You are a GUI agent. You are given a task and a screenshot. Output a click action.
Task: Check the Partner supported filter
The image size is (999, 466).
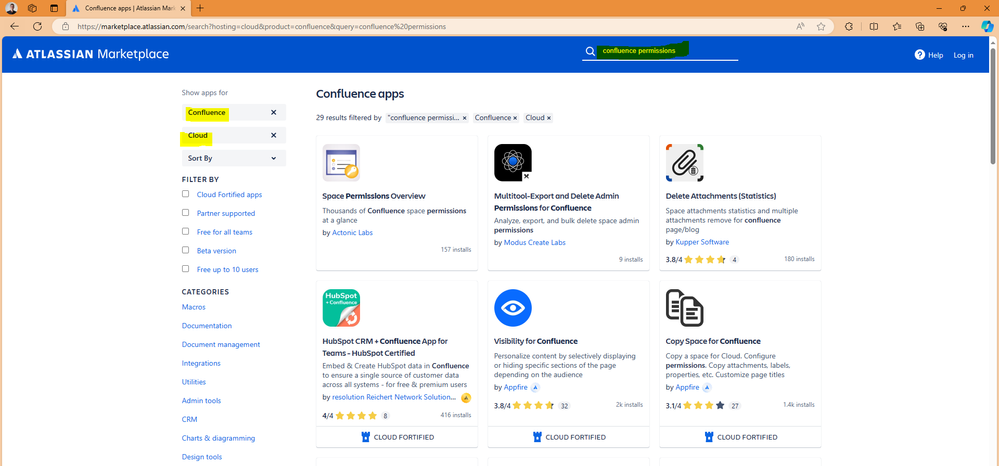pyautogui.click(x=185, y=212)
